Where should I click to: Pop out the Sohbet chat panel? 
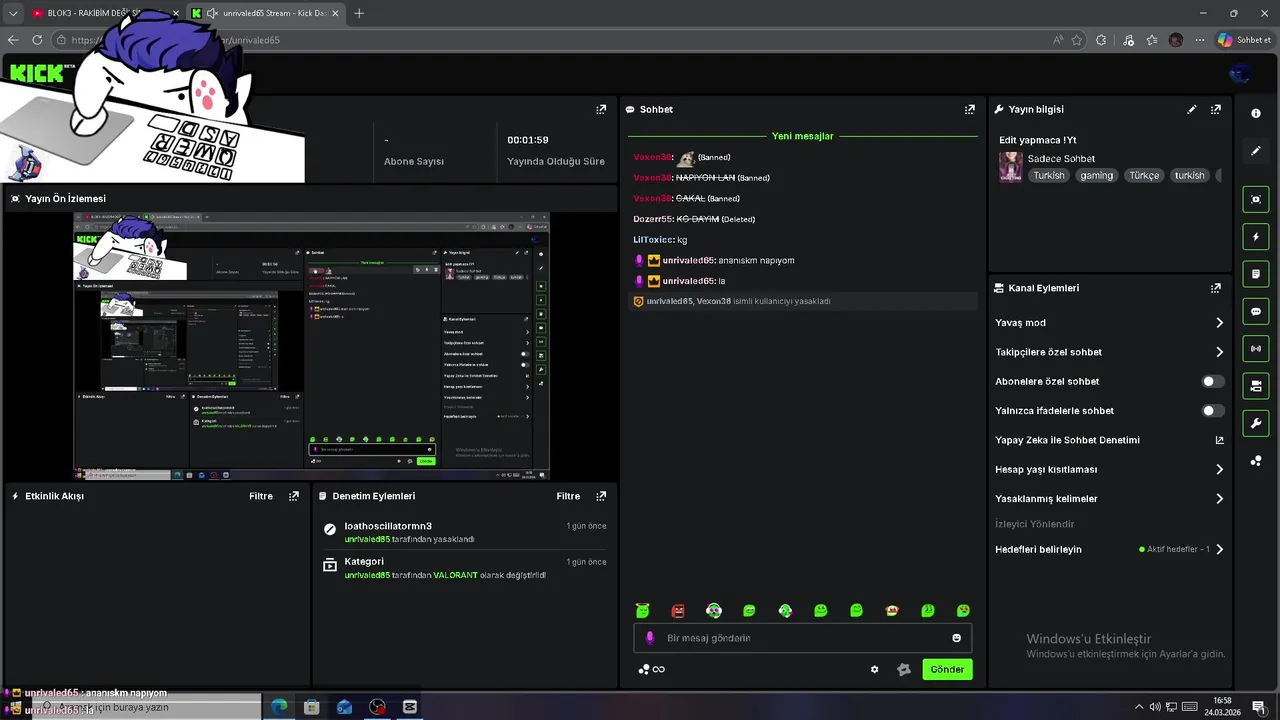point(969,109)
